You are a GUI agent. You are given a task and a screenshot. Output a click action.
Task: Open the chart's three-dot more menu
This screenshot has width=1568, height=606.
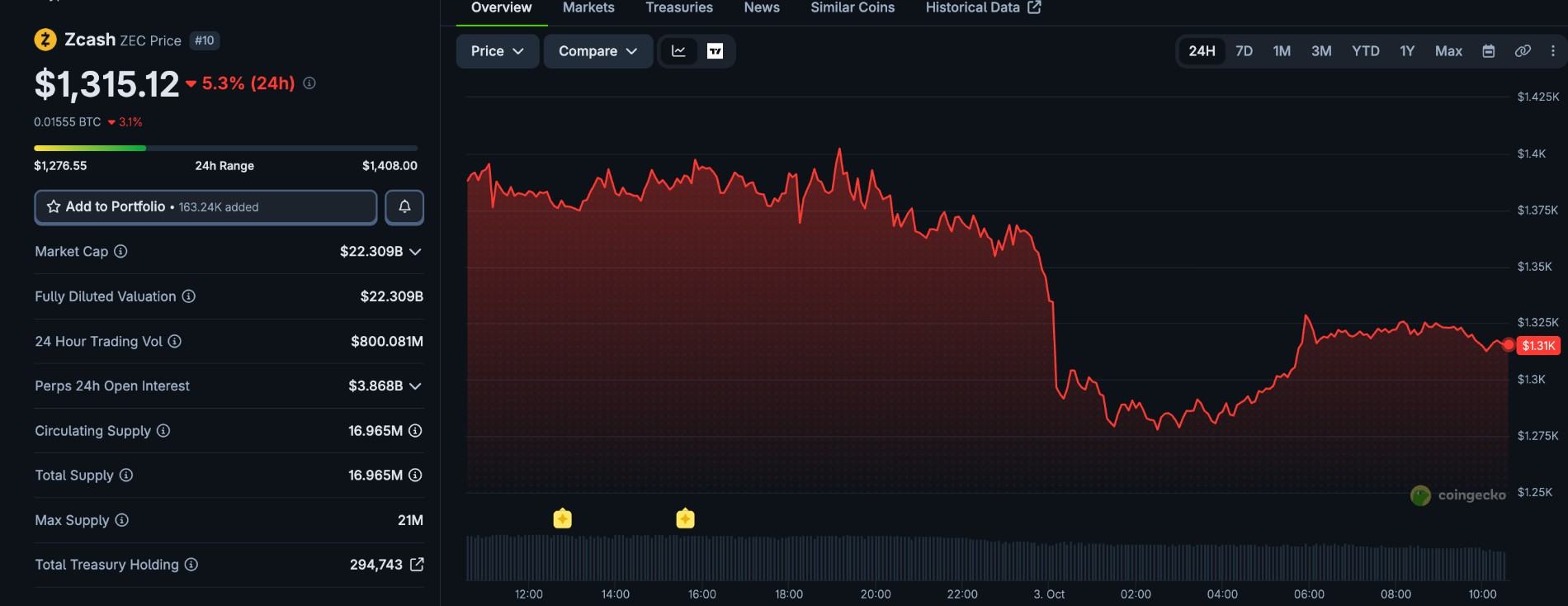[1553, 51]
